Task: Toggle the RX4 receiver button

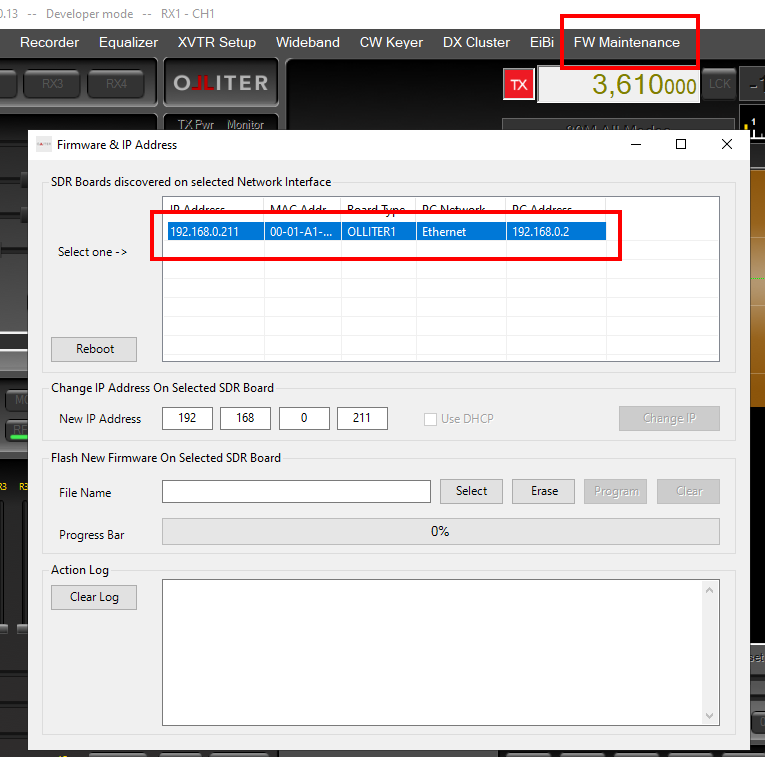Action: [x=116, y=84]
